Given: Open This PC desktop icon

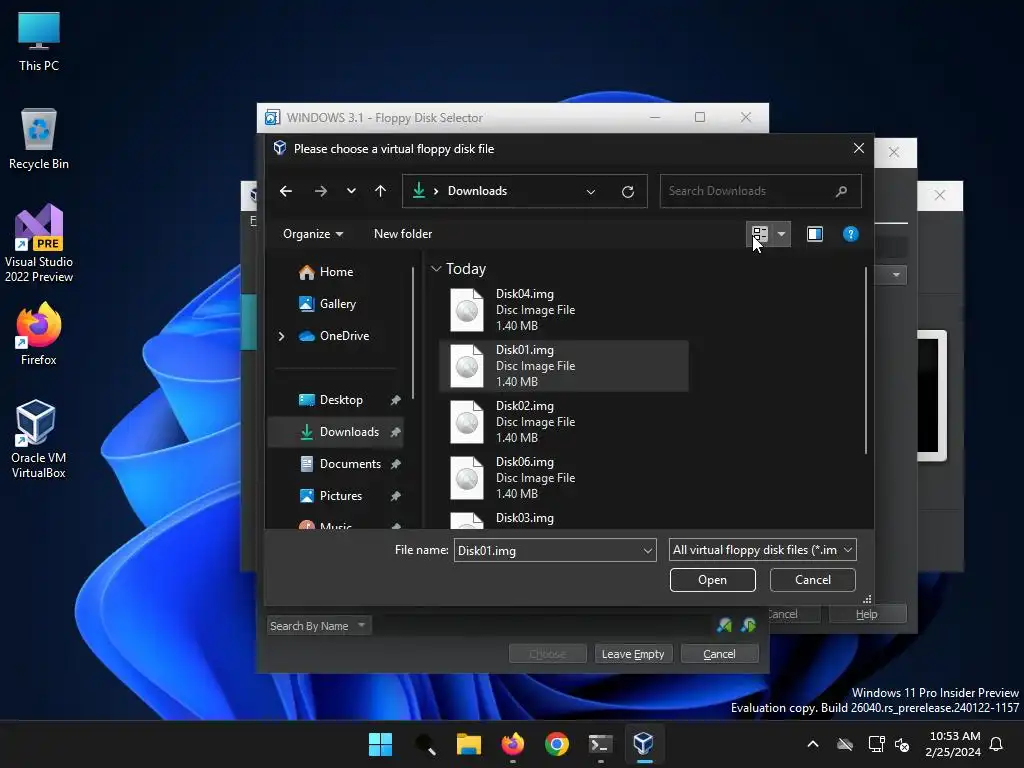Looking at the screenshot, I should (x=39, y=41).
